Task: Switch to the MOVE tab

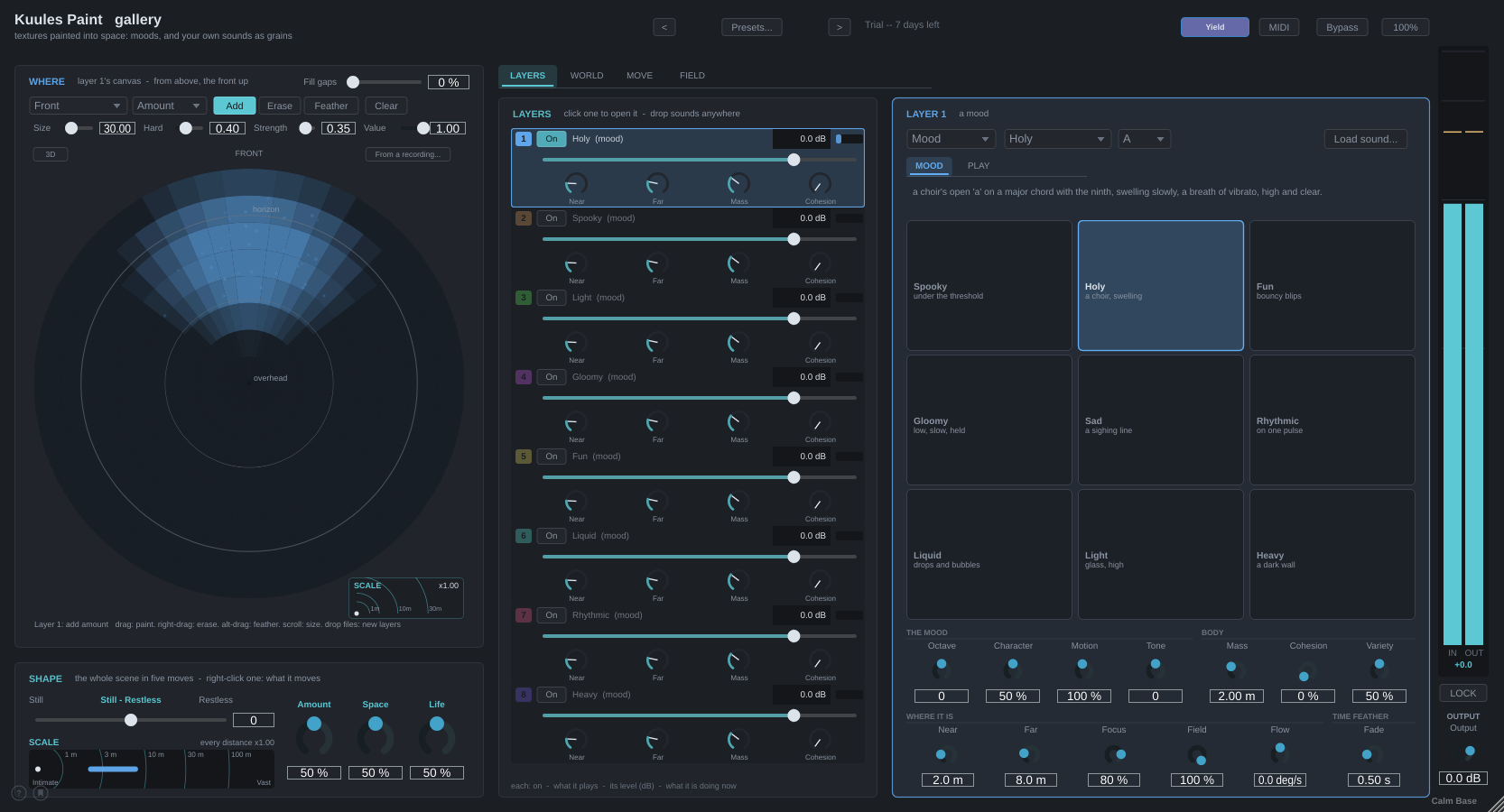Action: [x=639, y=76]
